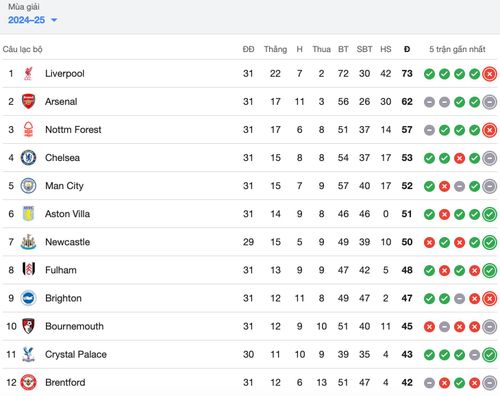This screenshot has width=500, height=396.
Task: Open the Crystal Palace team link
Action: (x=76, y=354)
